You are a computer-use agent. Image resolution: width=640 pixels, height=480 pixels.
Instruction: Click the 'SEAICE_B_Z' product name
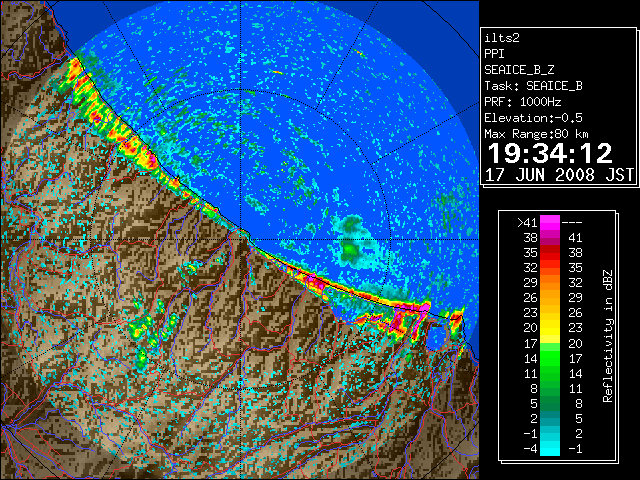[519, 70]
